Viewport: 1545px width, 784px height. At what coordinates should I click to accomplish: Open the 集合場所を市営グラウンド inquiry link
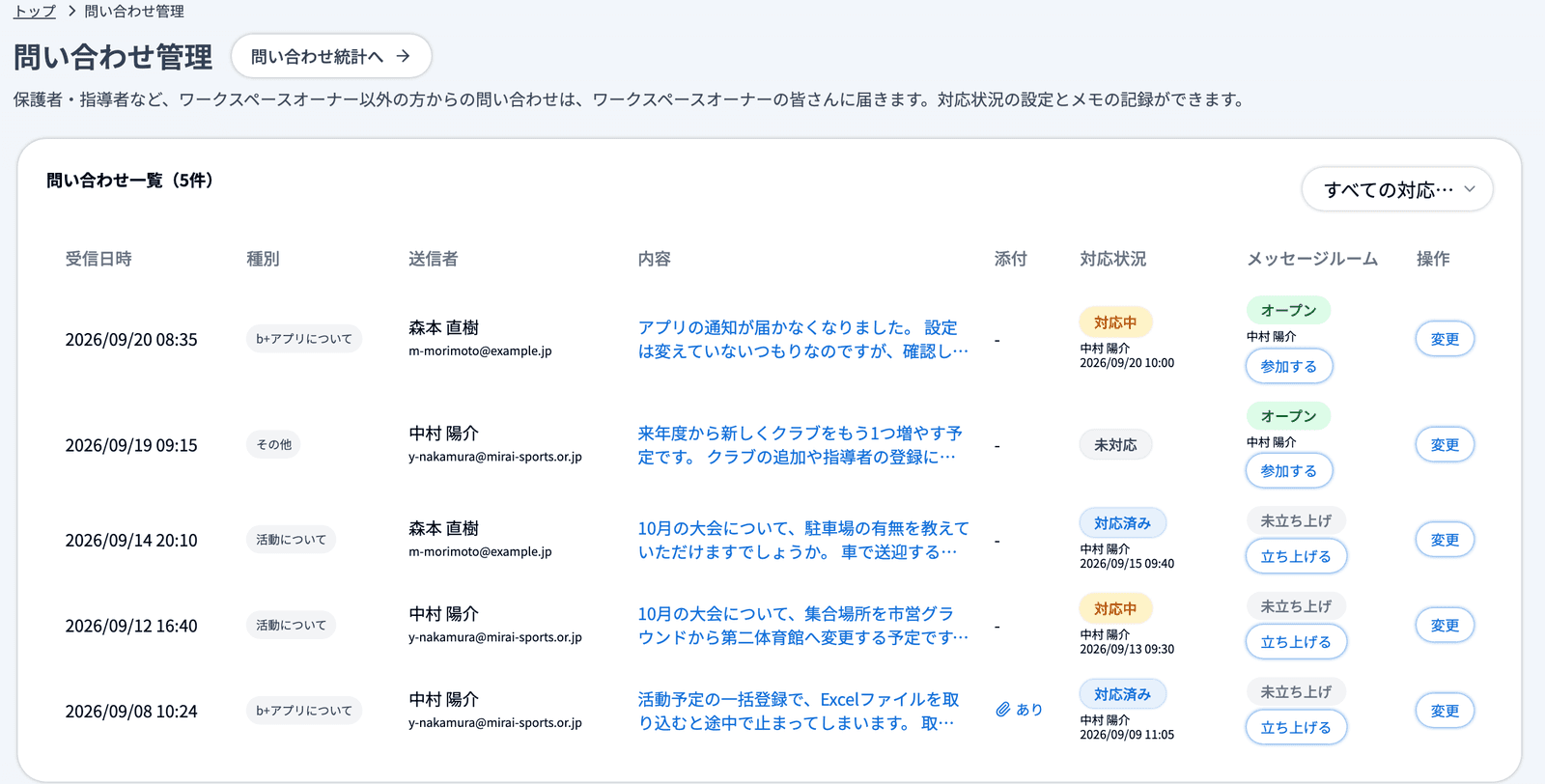802,626
